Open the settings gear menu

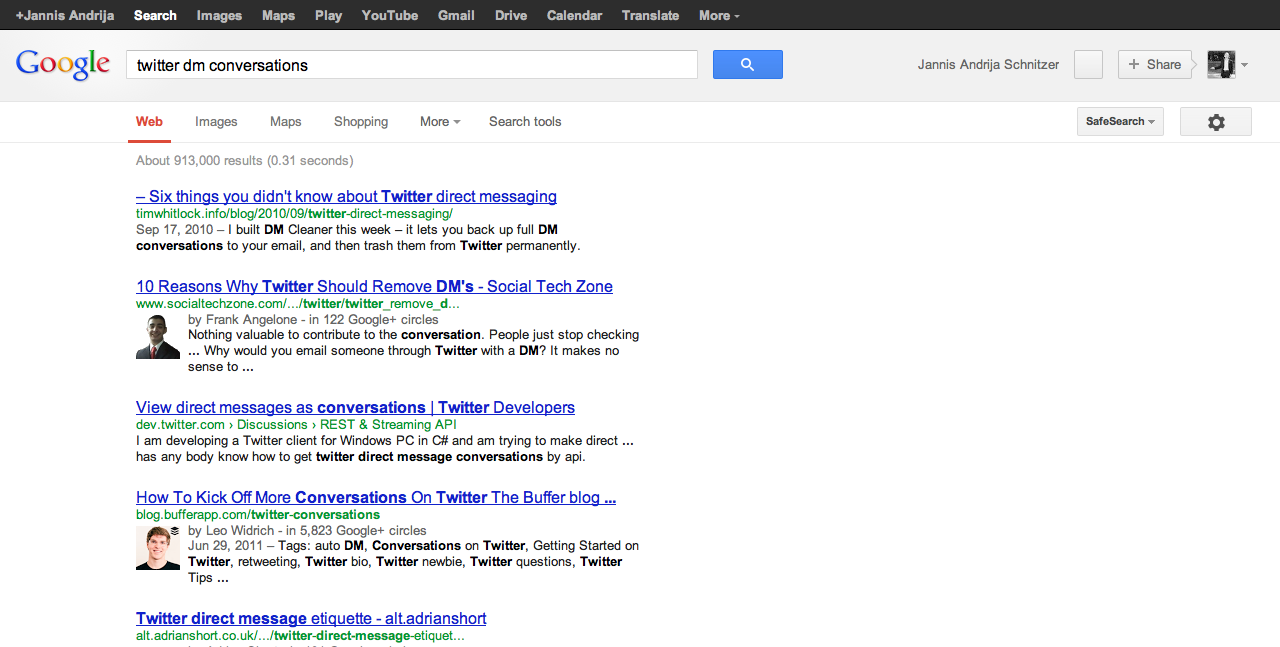click(1216, 122)
